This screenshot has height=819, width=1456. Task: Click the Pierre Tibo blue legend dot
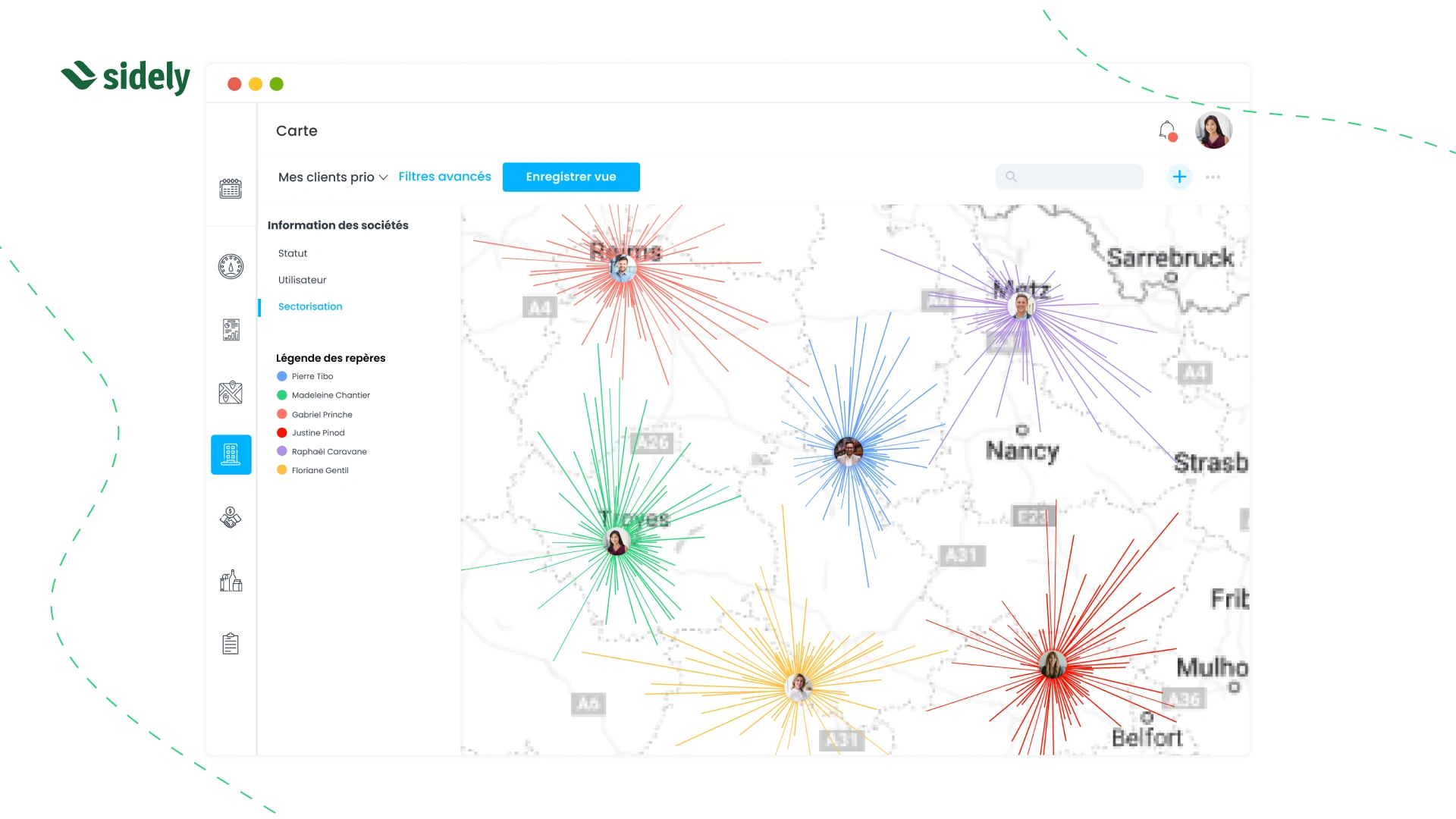[x=282, y=376]
